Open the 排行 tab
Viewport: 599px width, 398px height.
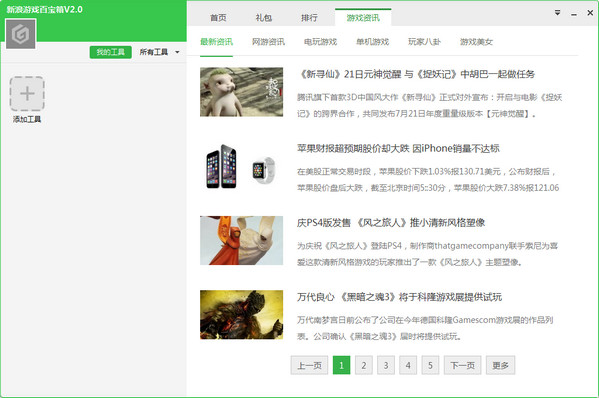tap(309, 18)
